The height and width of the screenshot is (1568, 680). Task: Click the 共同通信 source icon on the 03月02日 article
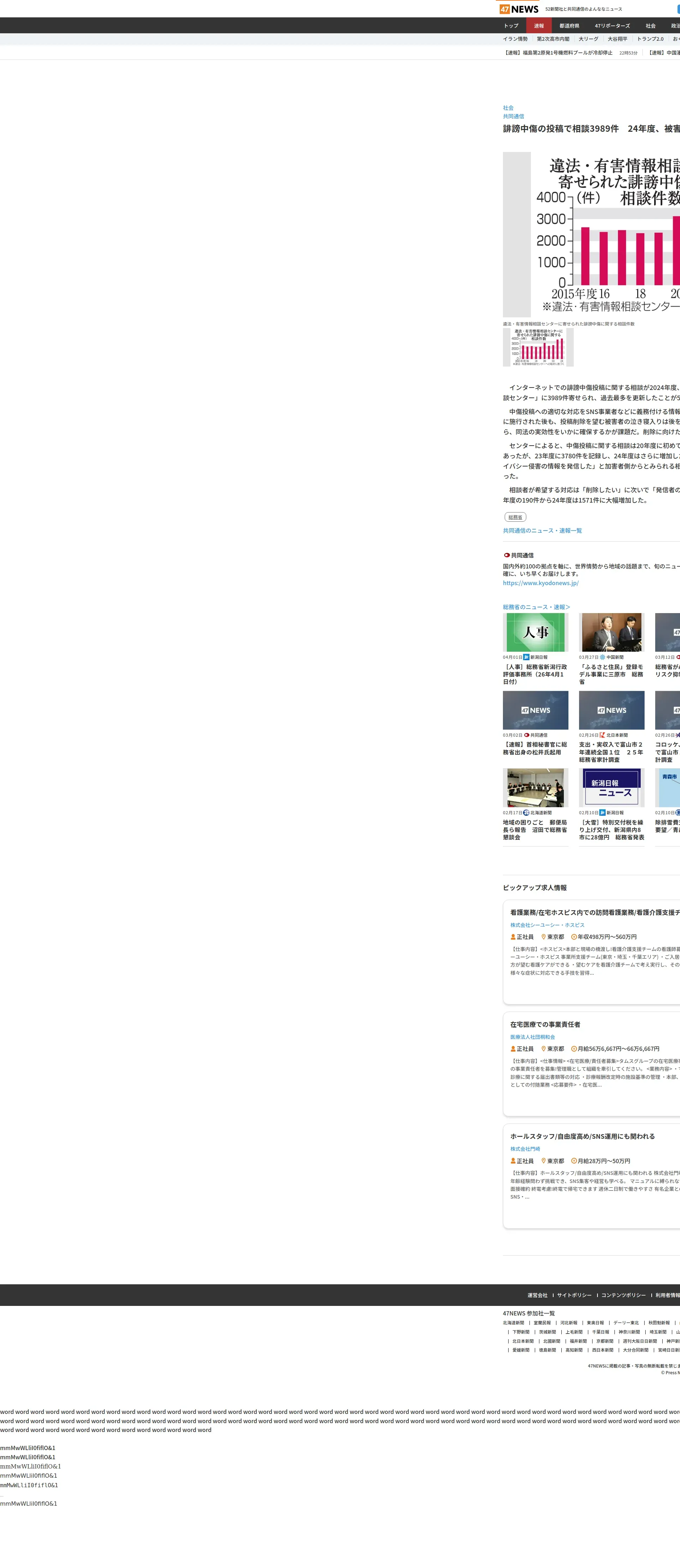coord(527,735)
